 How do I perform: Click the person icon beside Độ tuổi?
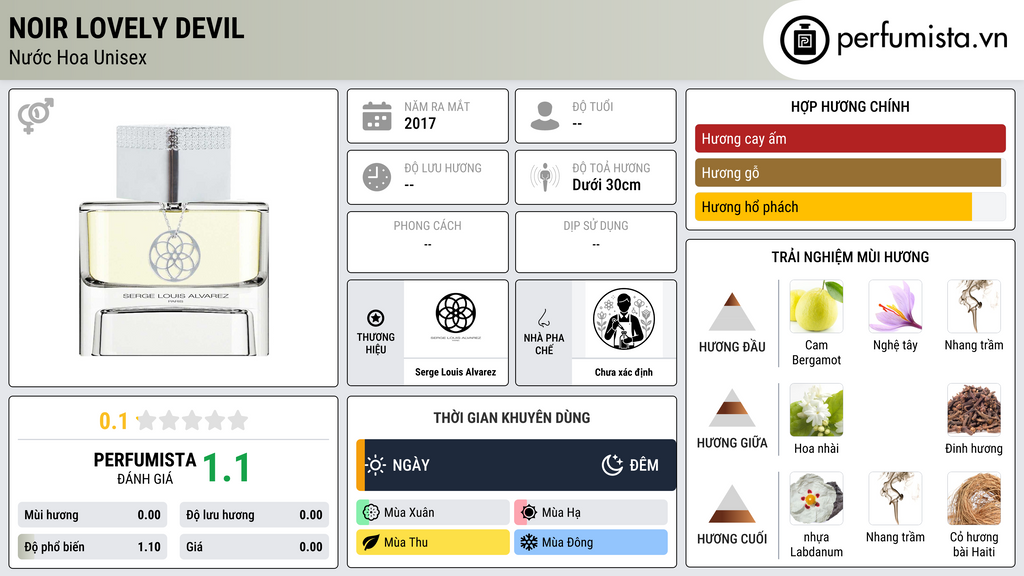pyautogui.click(x=545, y=116)
